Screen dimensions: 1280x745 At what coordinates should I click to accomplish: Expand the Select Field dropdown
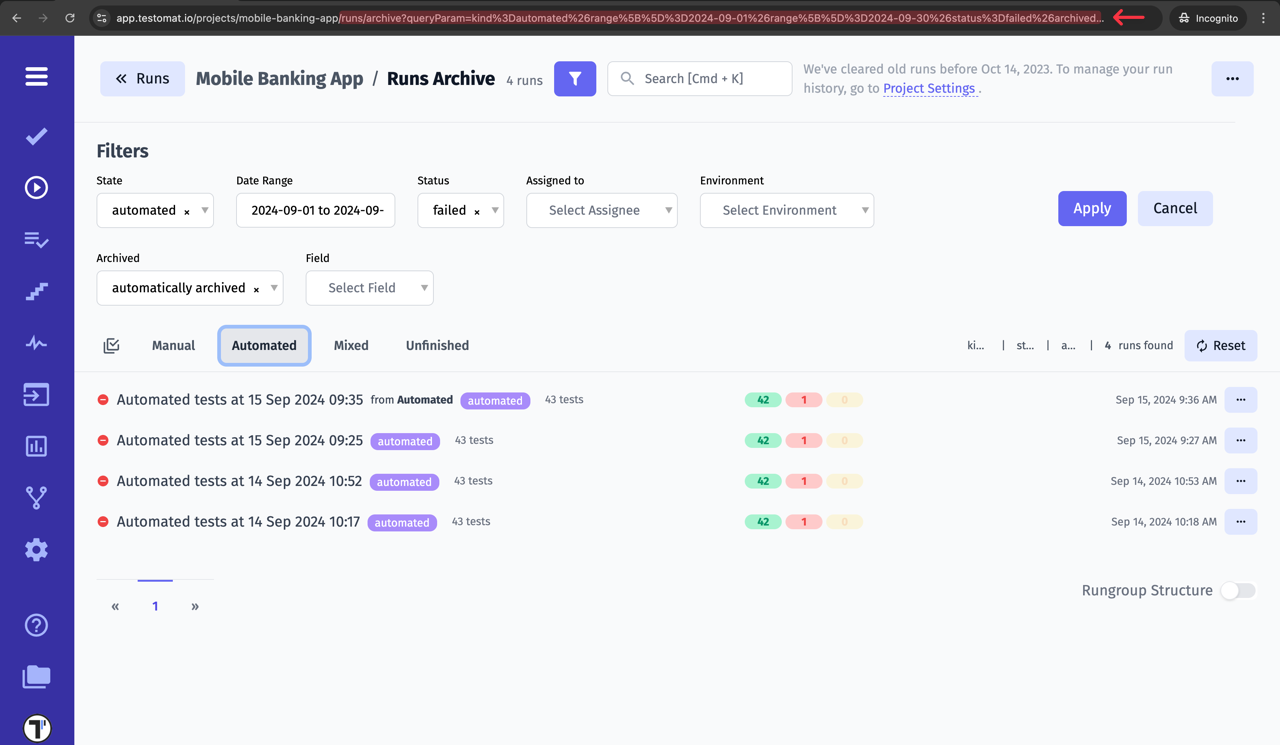point(369,288)
